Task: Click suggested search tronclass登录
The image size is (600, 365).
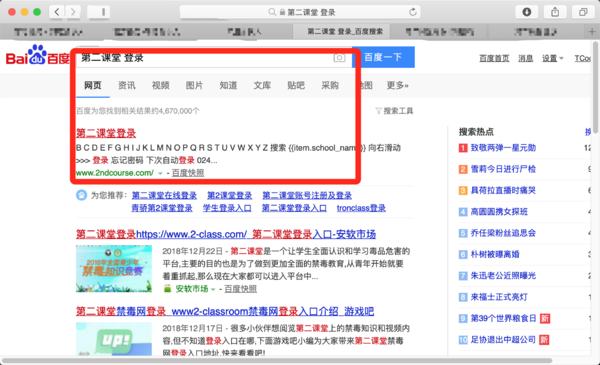Action: tap(361, 208)
